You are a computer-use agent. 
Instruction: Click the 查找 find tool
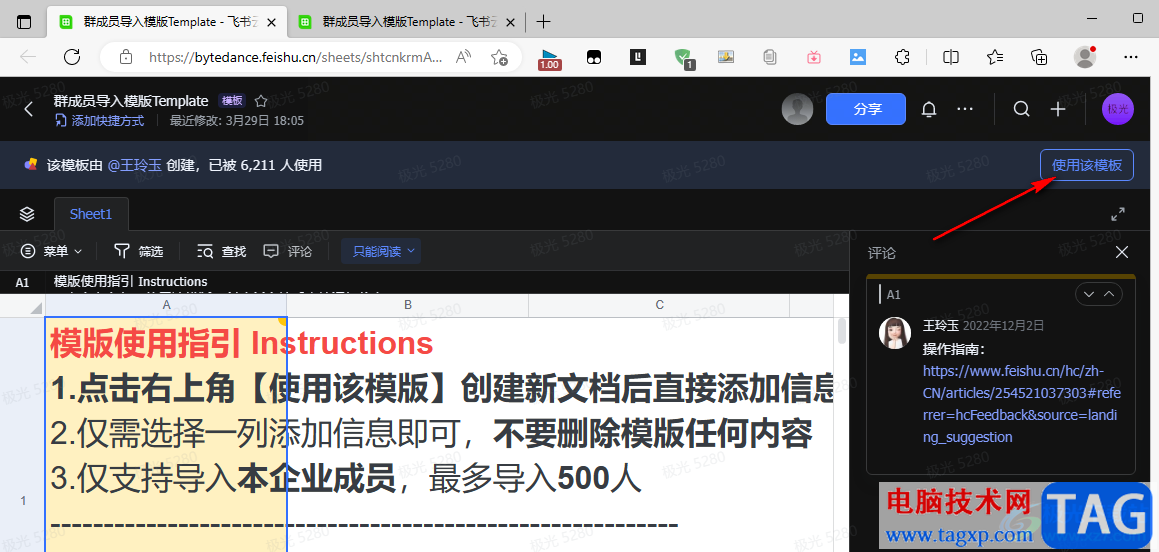(x=221, y=251)
